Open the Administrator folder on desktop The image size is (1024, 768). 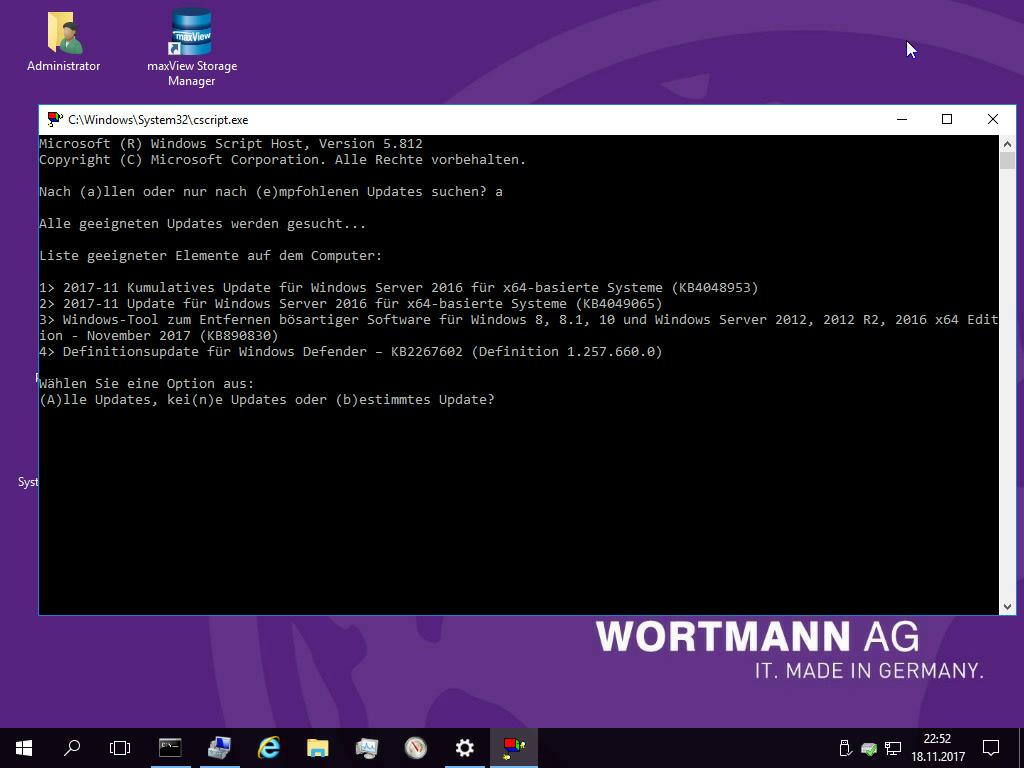(64, 42)
